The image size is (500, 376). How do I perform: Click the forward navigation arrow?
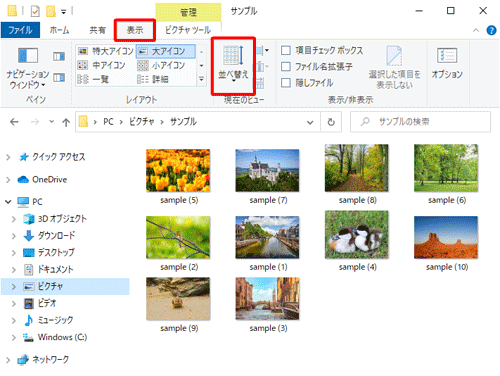tap(35, 122)
